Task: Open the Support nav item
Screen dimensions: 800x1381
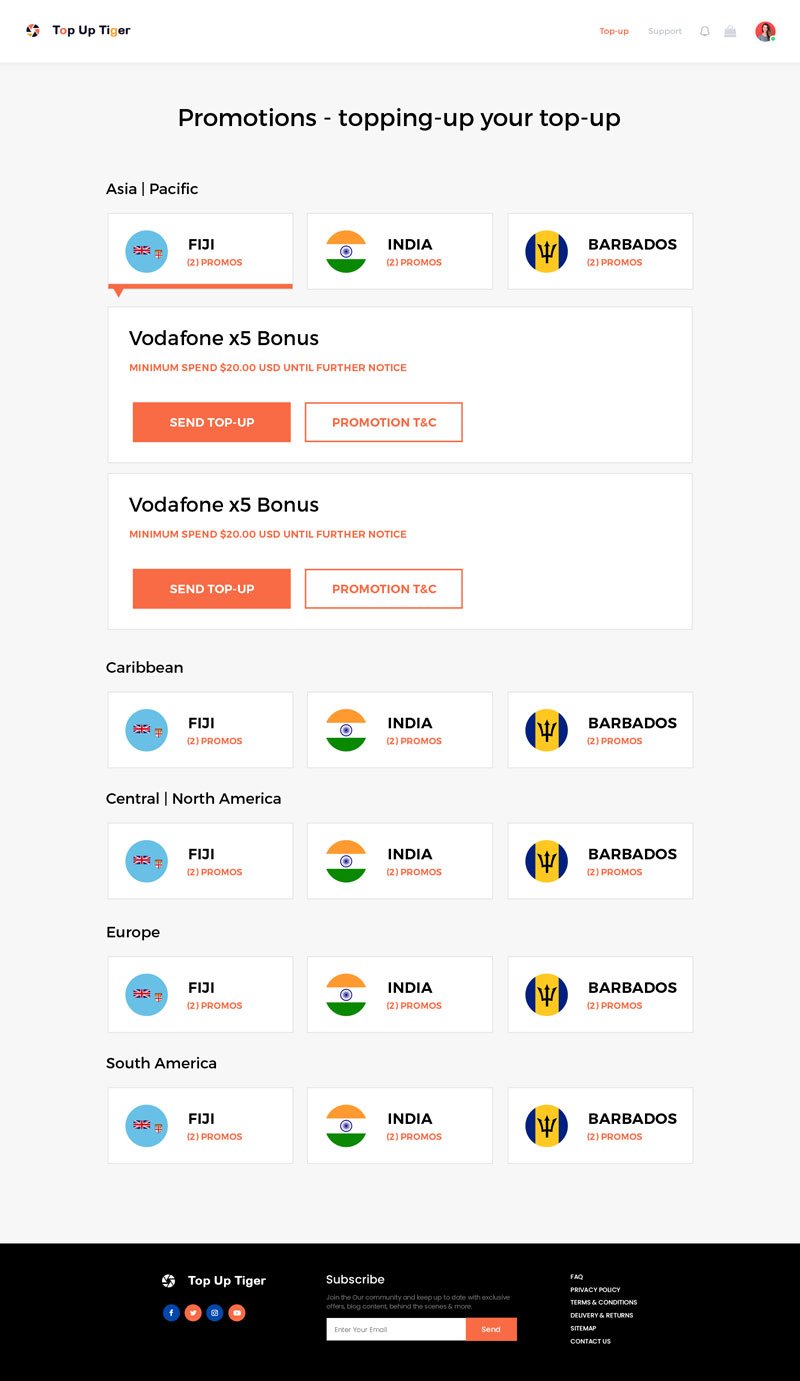Action: pyautogui.click(x=664, y=32)
